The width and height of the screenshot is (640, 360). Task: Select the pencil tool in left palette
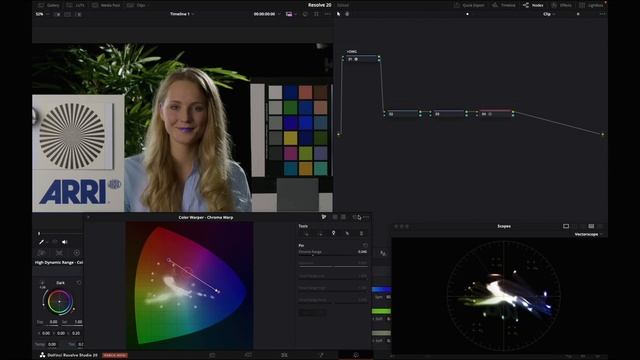pos(41,242)
